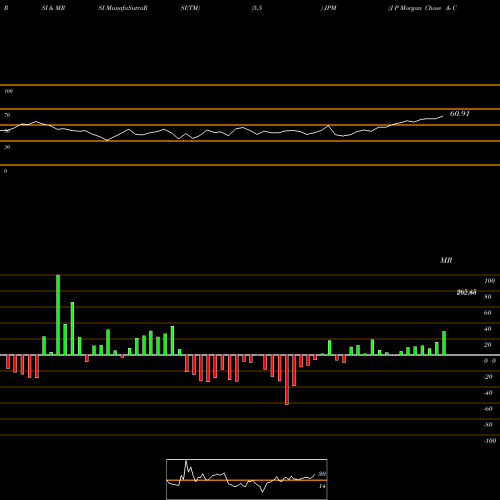Click the -60 label on MR axis
This screenshot has width=500, height=500.
(488, 409)
